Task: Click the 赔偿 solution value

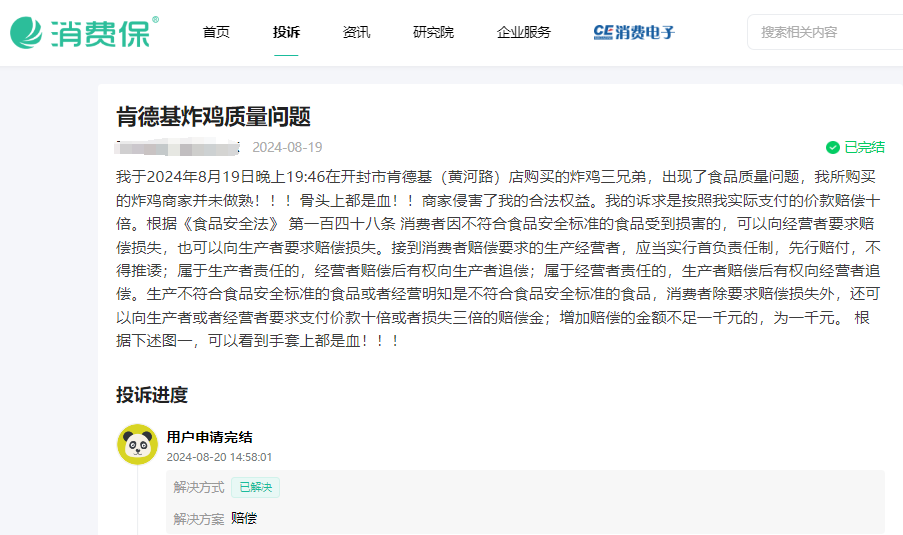Action: tap(244, 518)
